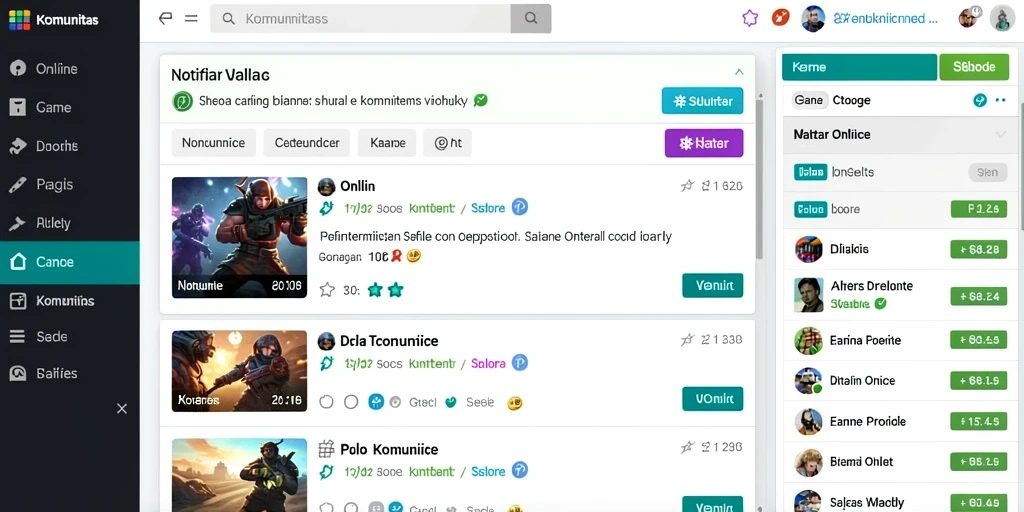Click the Balfies sidebar icon

[x=18, y=373]
